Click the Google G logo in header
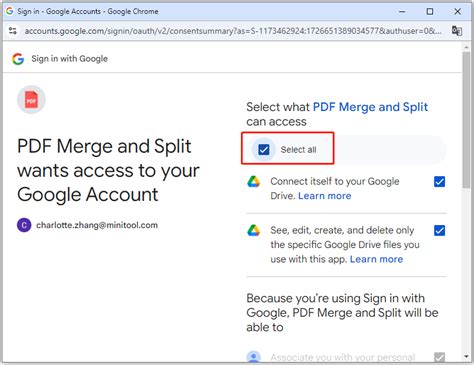The height and width of the screenshot is (365, 474). 18,59
